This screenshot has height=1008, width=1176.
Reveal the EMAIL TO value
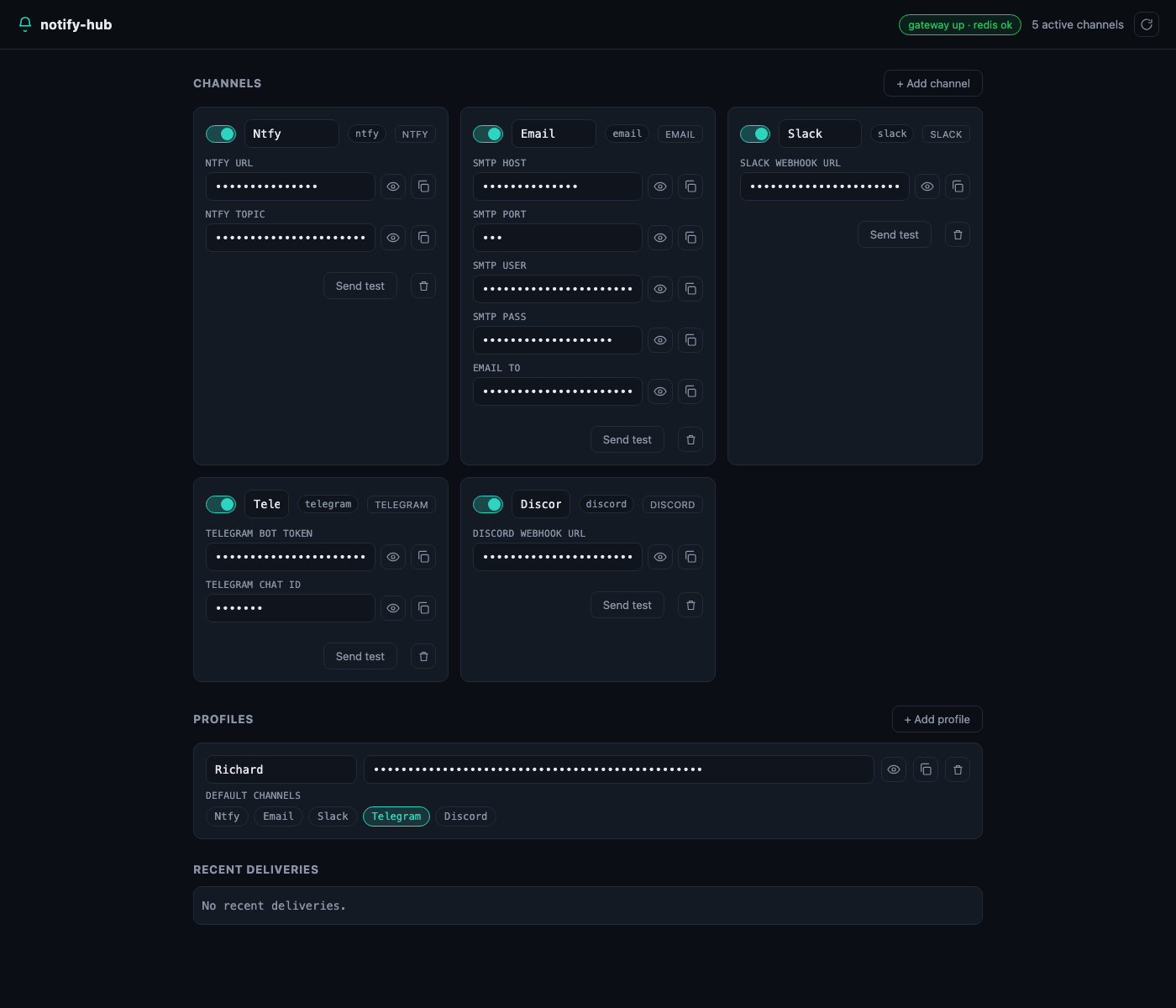(x=660, y=391)
